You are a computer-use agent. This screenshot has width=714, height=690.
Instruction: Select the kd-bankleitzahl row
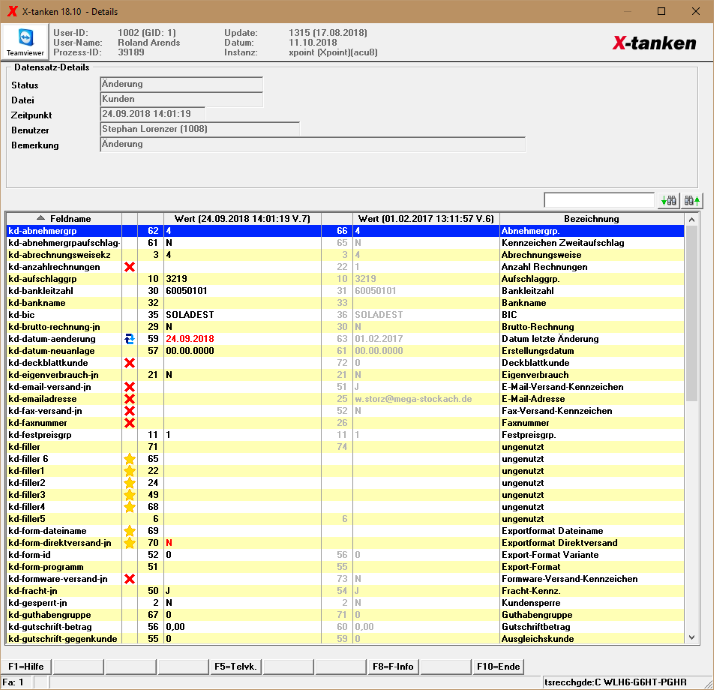click(345, 291)
